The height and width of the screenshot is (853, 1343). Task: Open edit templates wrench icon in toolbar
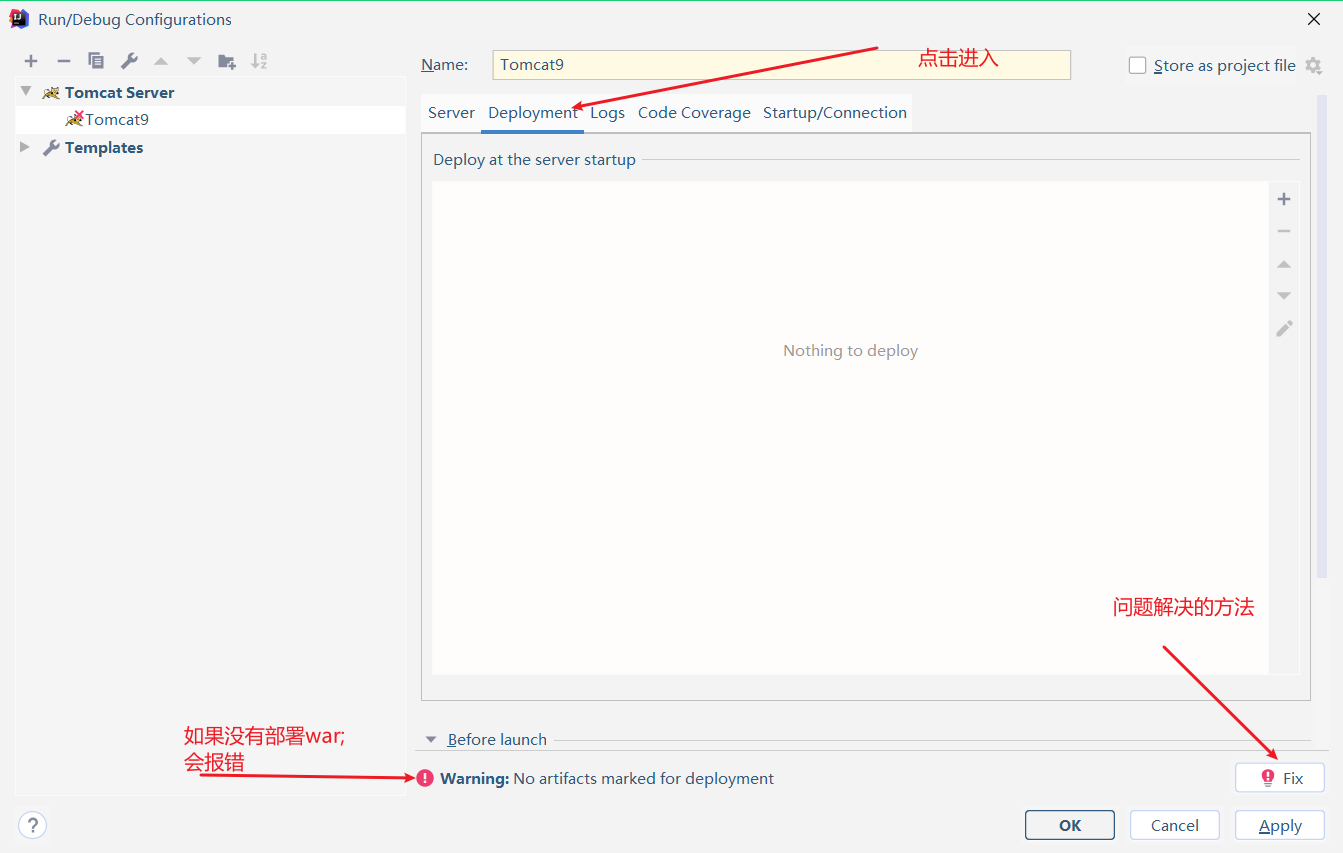click(129, 61)
